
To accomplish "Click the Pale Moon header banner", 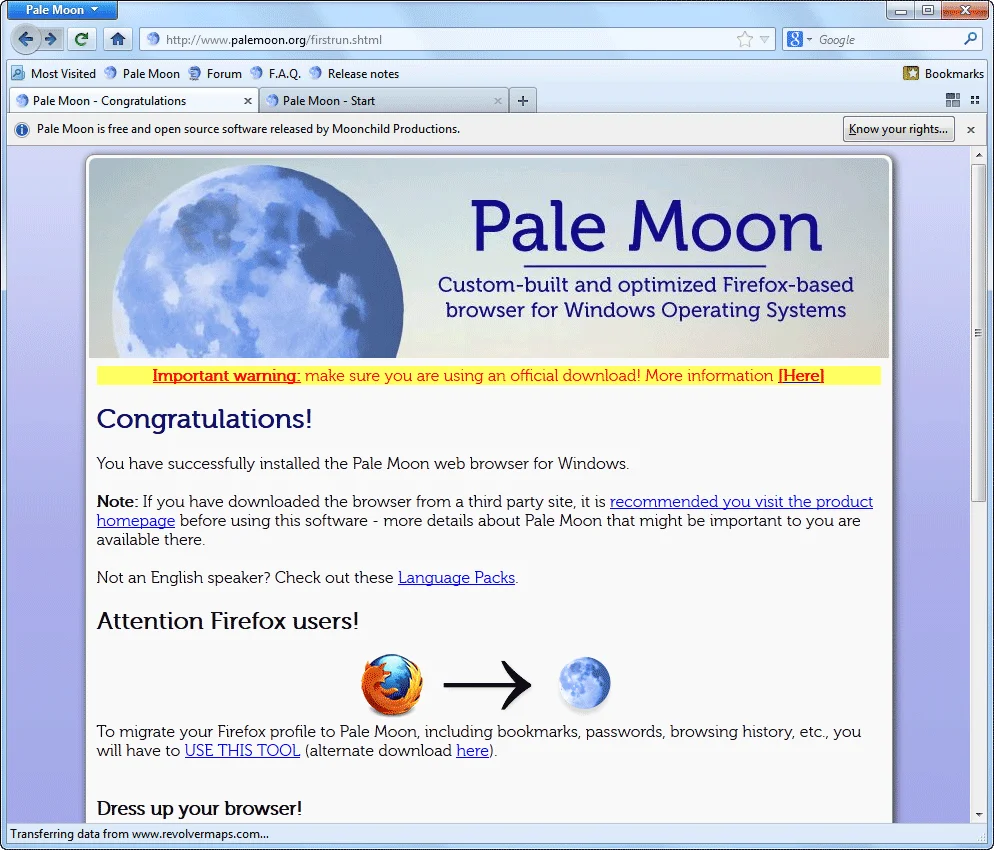I will pos(489,258).
